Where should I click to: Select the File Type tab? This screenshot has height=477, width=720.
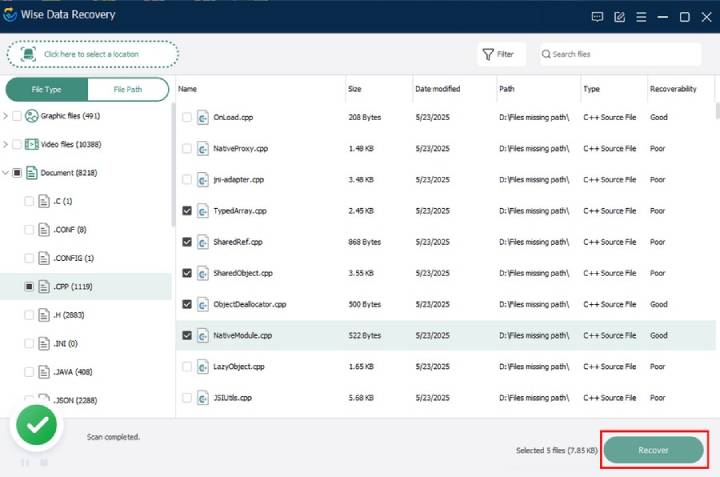click(46, 89)
